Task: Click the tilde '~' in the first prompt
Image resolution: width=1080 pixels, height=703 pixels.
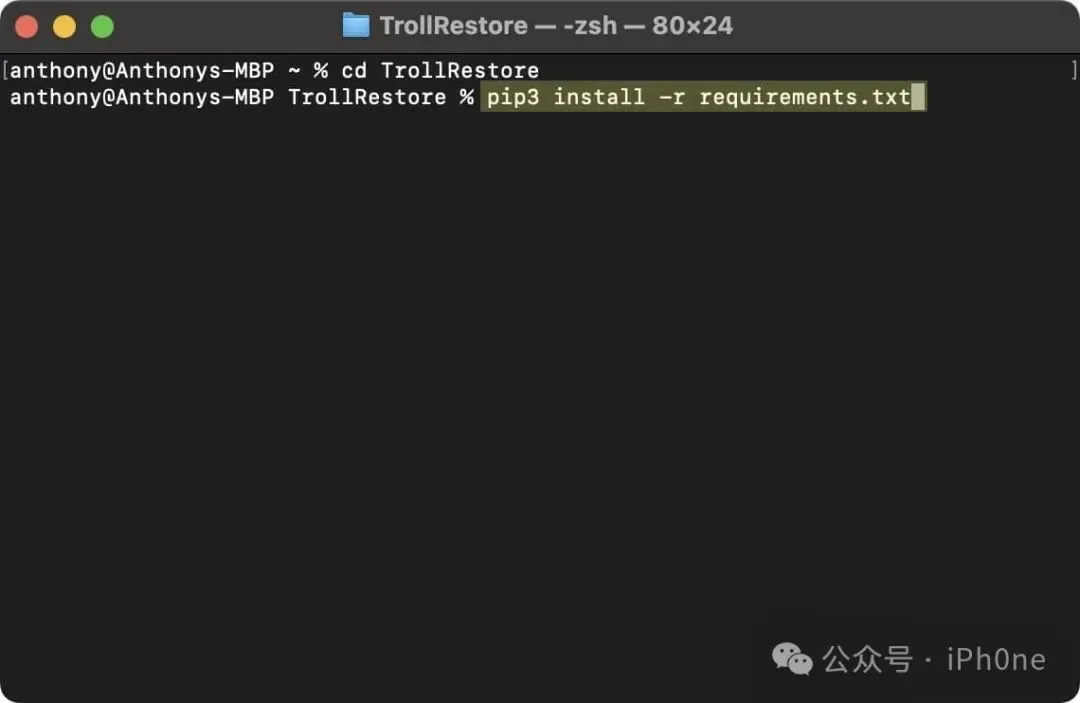Action: point(294,71)
